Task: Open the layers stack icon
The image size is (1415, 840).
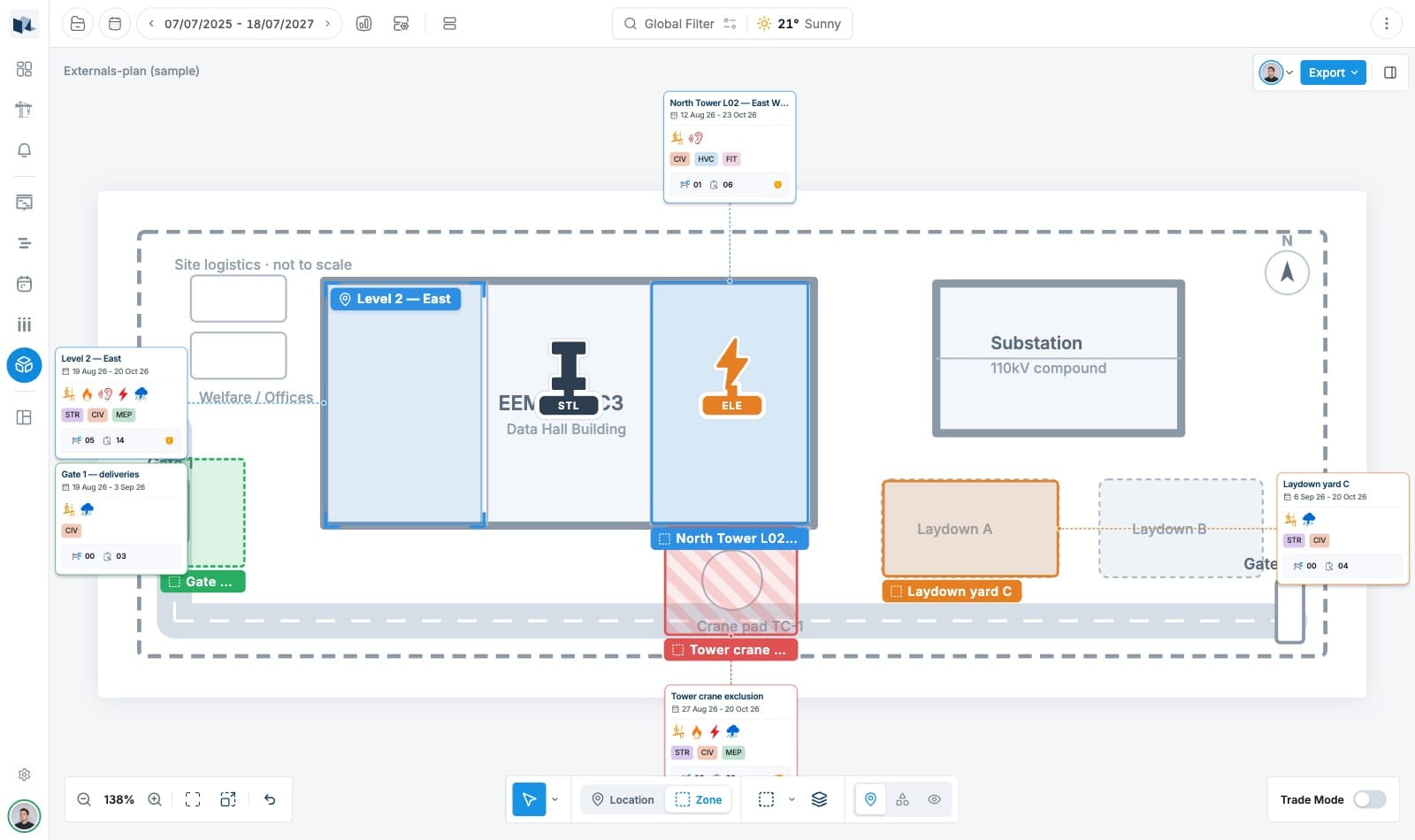Action: tap(820, 799)
